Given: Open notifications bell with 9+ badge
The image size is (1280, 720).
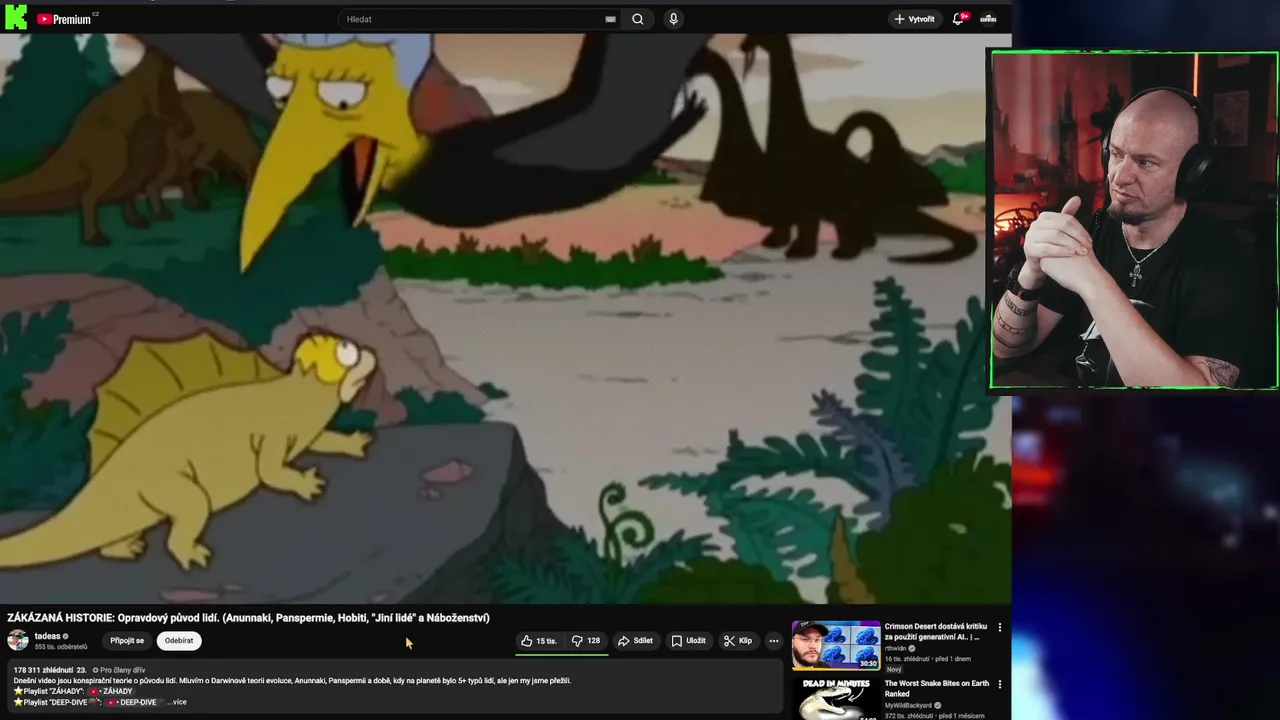Looking at the screenshot, I should pyautogui.click(x=959, y=18).
